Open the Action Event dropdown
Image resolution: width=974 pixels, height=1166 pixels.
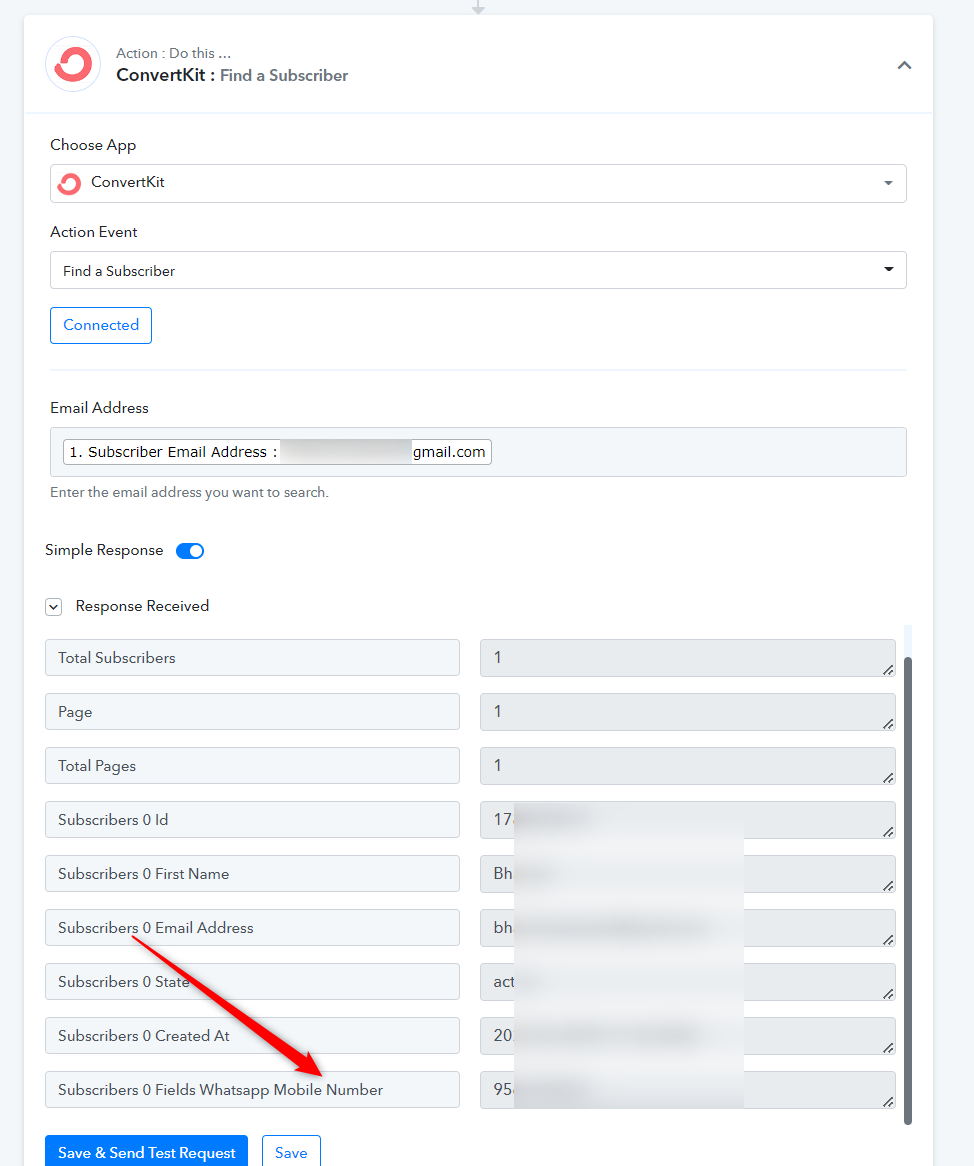(x=478, y=270)
